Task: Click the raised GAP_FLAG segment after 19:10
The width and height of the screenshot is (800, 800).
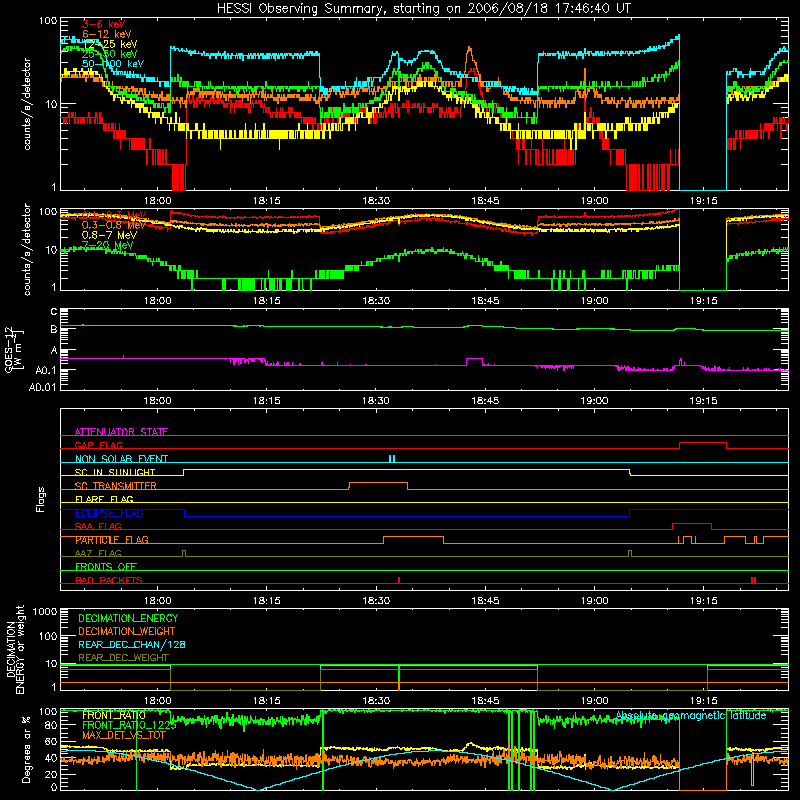Action: point(703,443)
